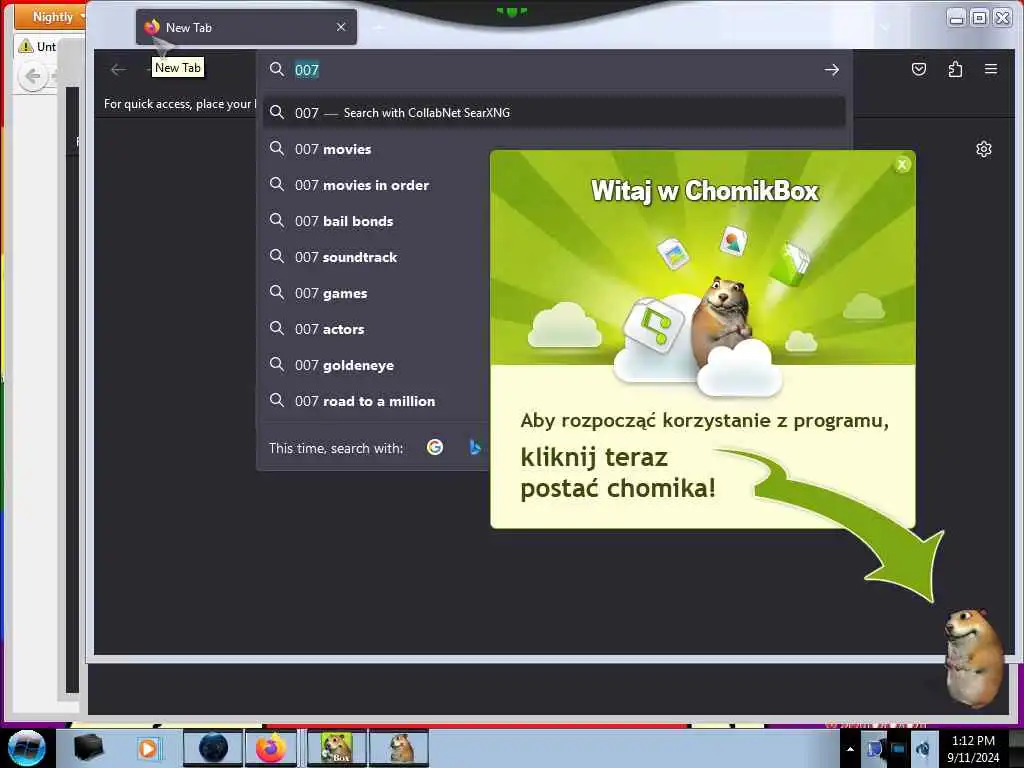Viewport: 1024px width, 768px height.
Task: Click the hamster character on desktop
Action: point(974,658)
